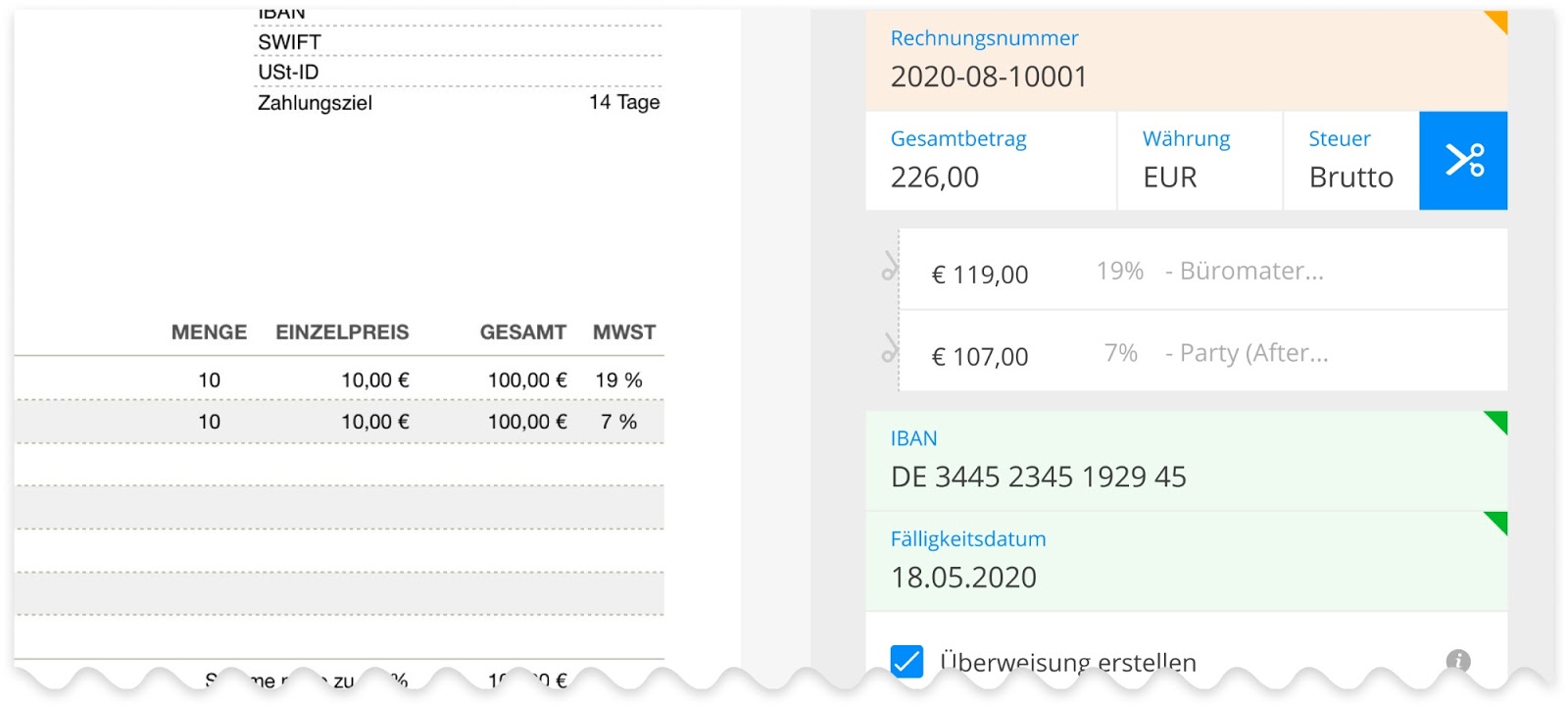Click the 100,00 € total in the 7 % row

tap(527, 422)
